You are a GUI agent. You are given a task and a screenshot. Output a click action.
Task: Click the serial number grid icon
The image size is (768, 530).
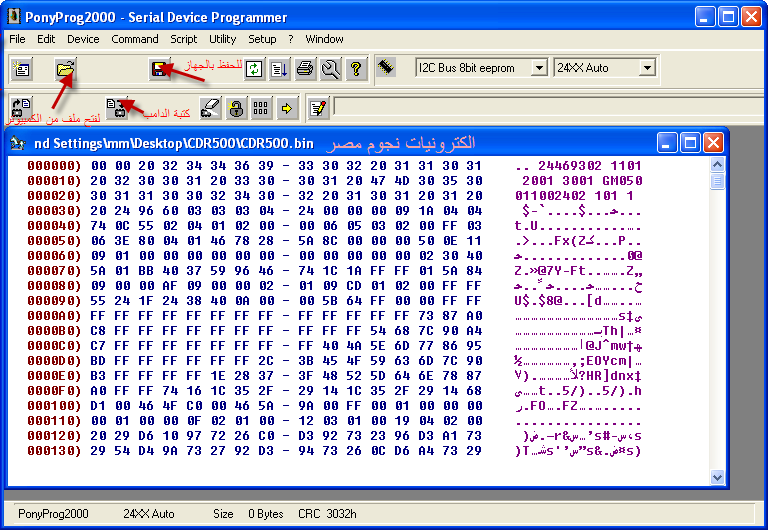point(261,108)
